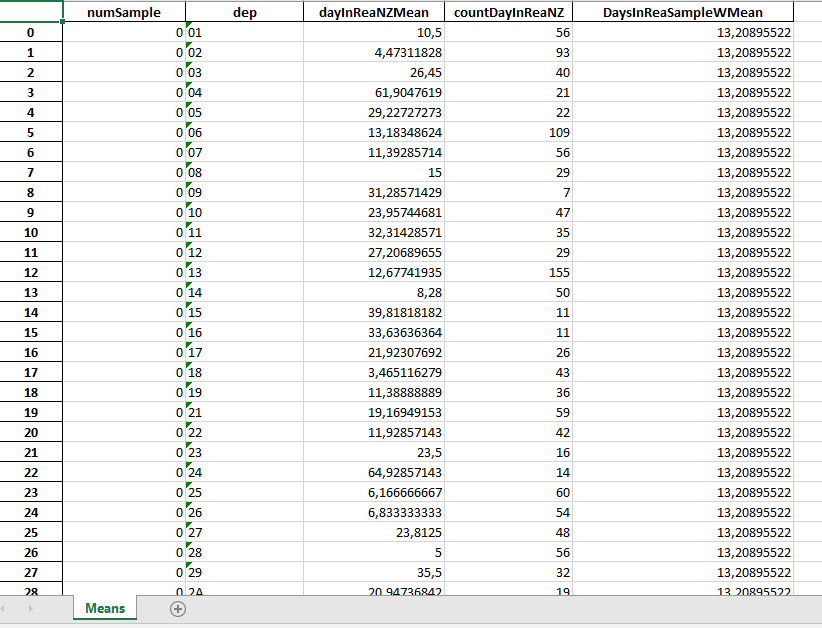Select the DaysInReaSampleWMean header cell
The image size is (822, 628).
tap(683, 12)
